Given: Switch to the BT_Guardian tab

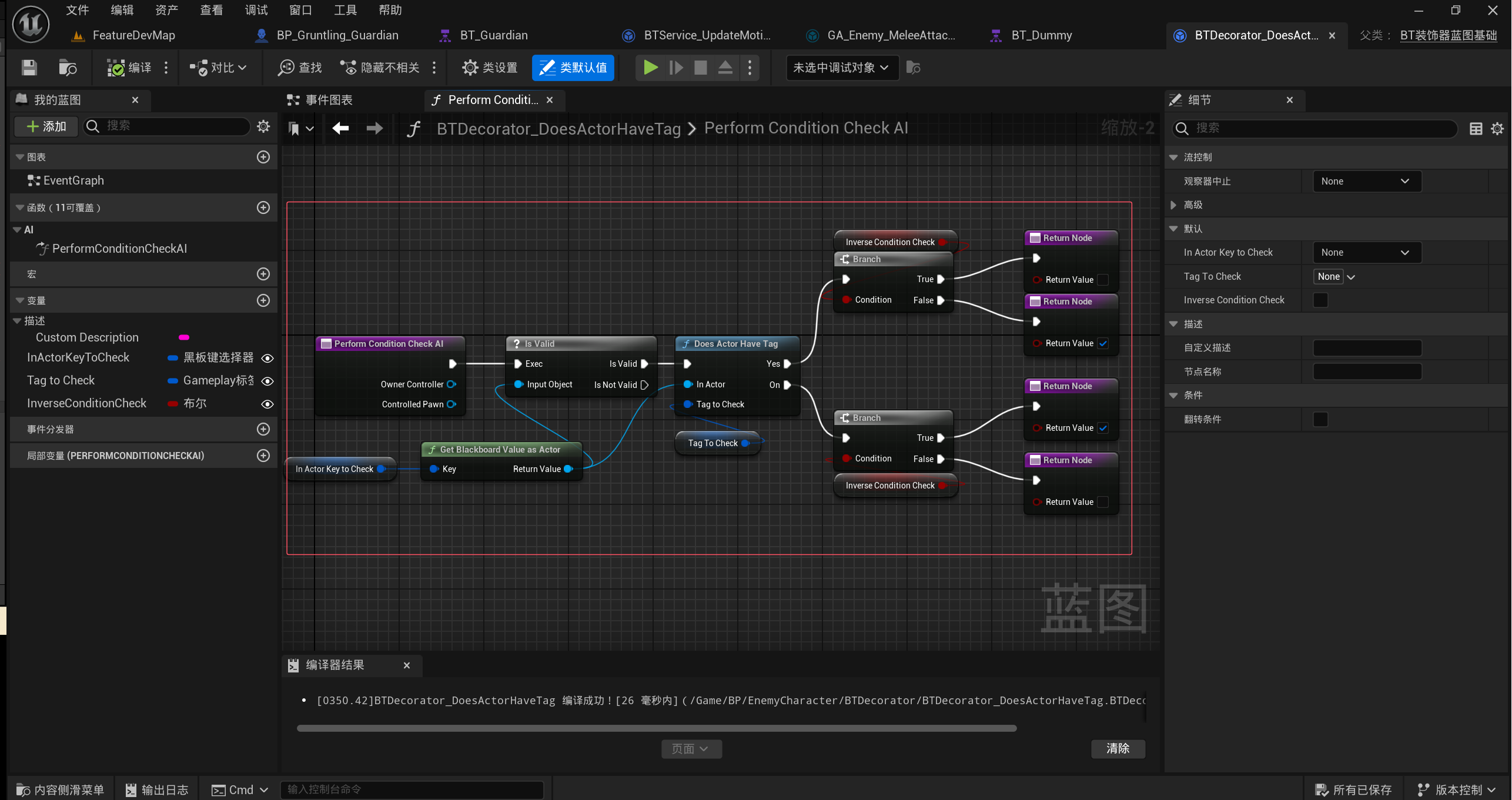Looking at the screenshot, I should pos(493,35).
